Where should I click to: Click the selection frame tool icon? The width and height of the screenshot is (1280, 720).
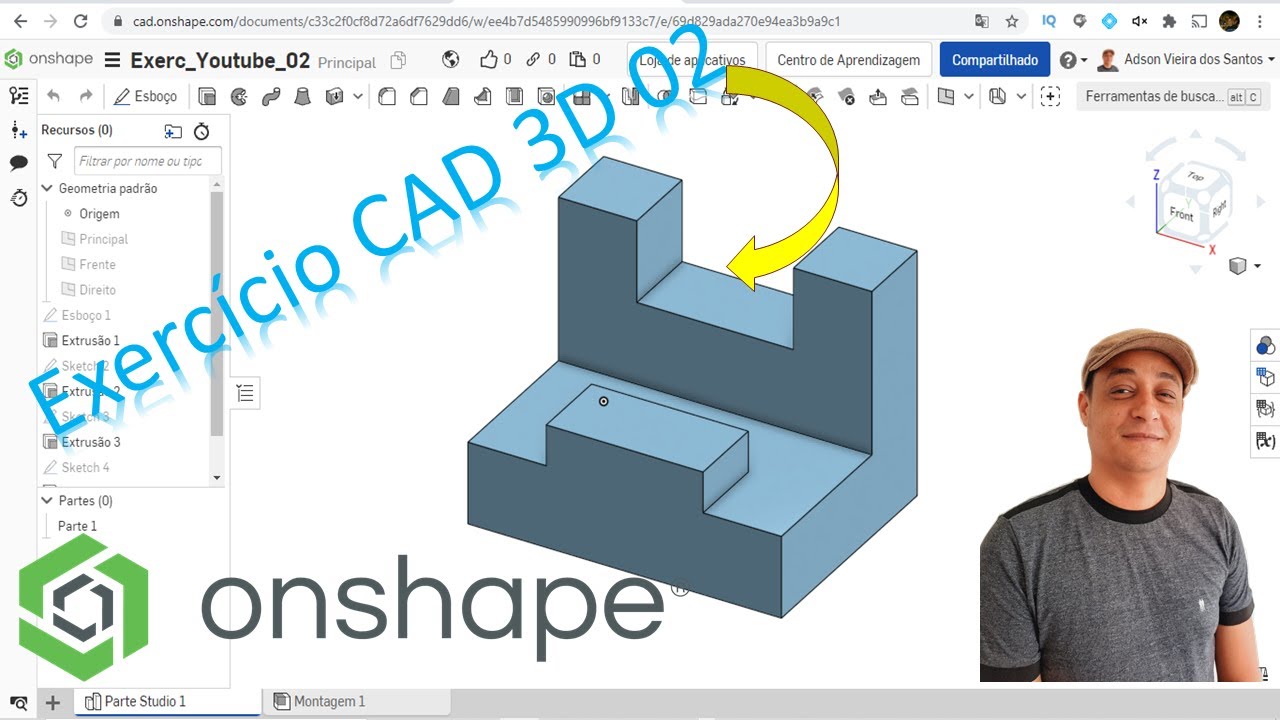click(1049, 96)
